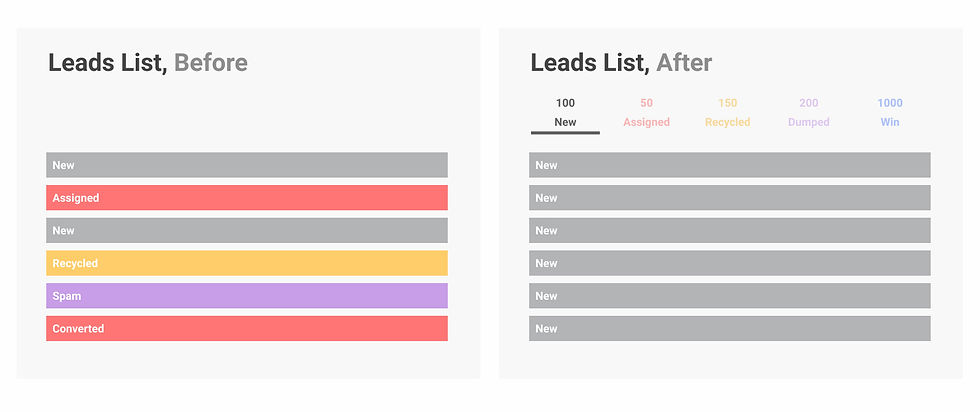980x412 pixels.
Task: Select the purple Spam lead row
Action: (x=247, y=296)
